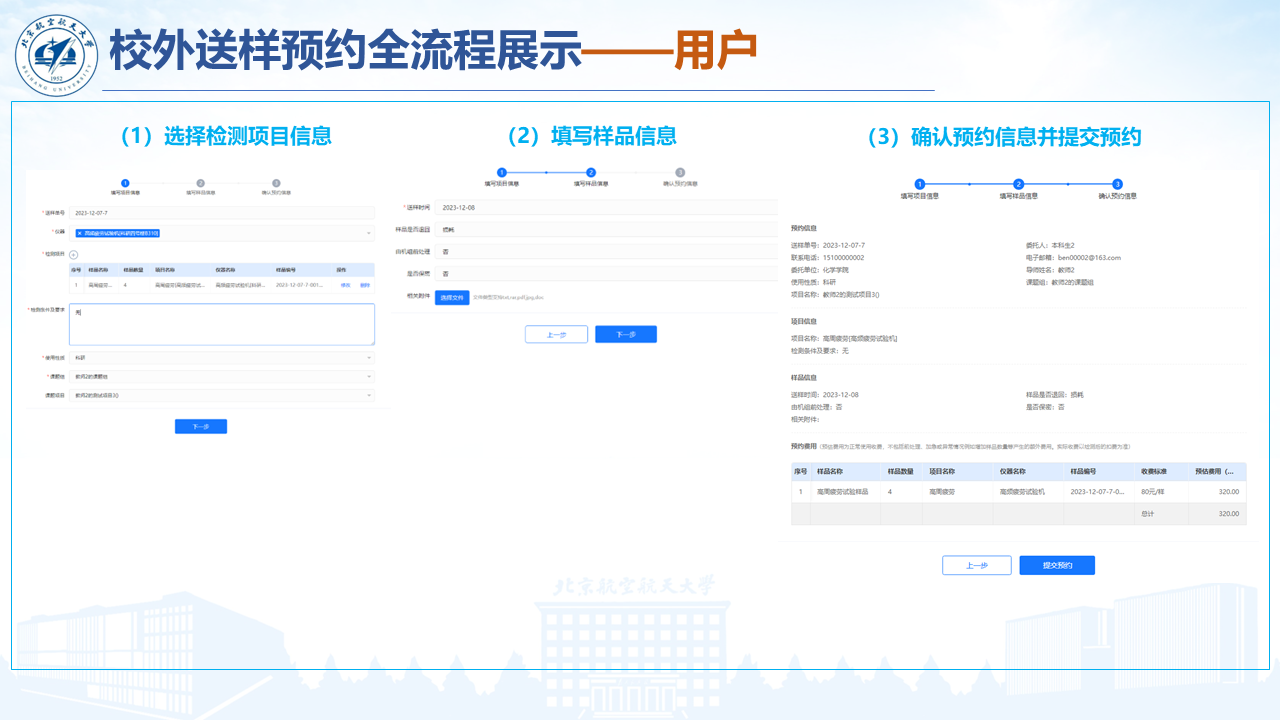Click step 3 circle in the right panel
Viewport: 1280px width, 720px height.
(1117, 184)
